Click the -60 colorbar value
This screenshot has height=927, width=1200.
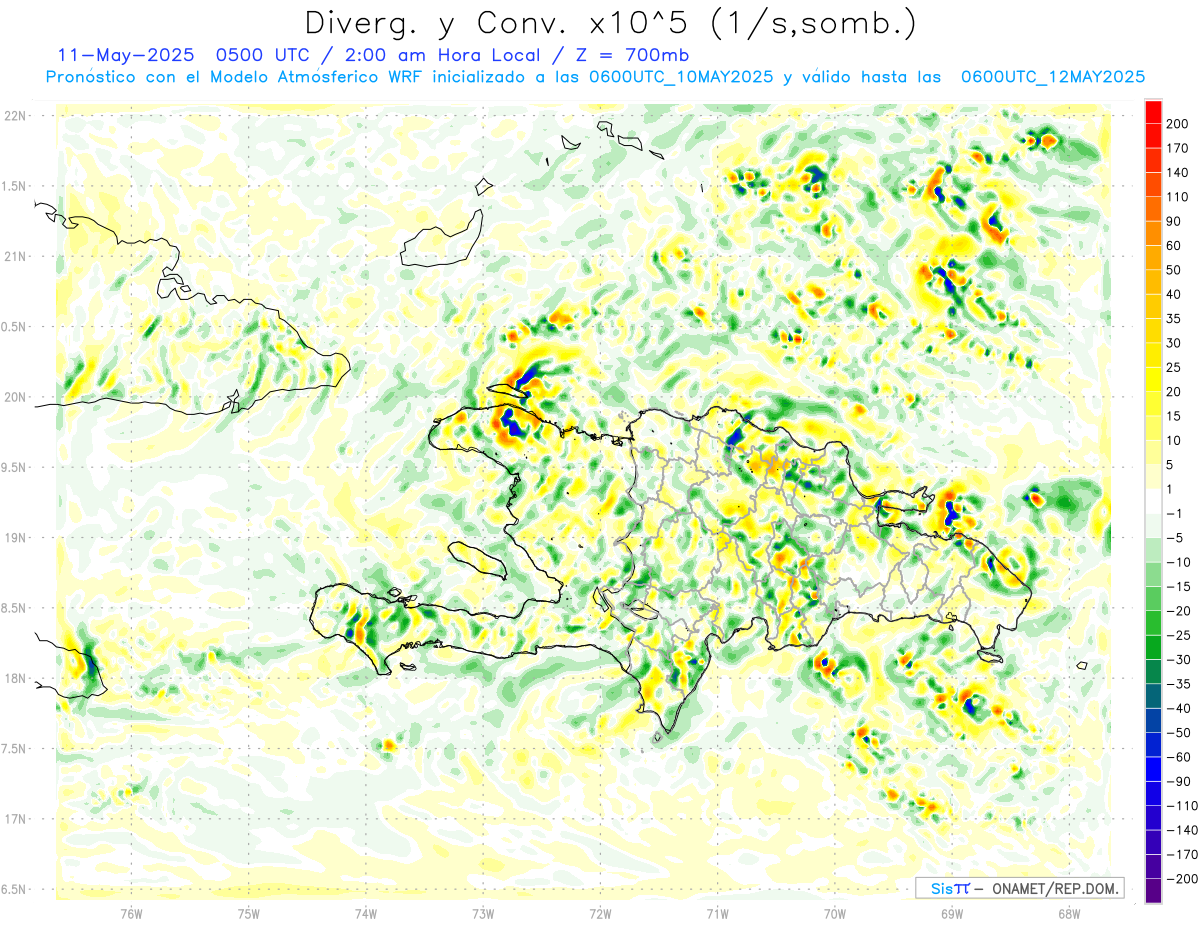coord(1180,758)
